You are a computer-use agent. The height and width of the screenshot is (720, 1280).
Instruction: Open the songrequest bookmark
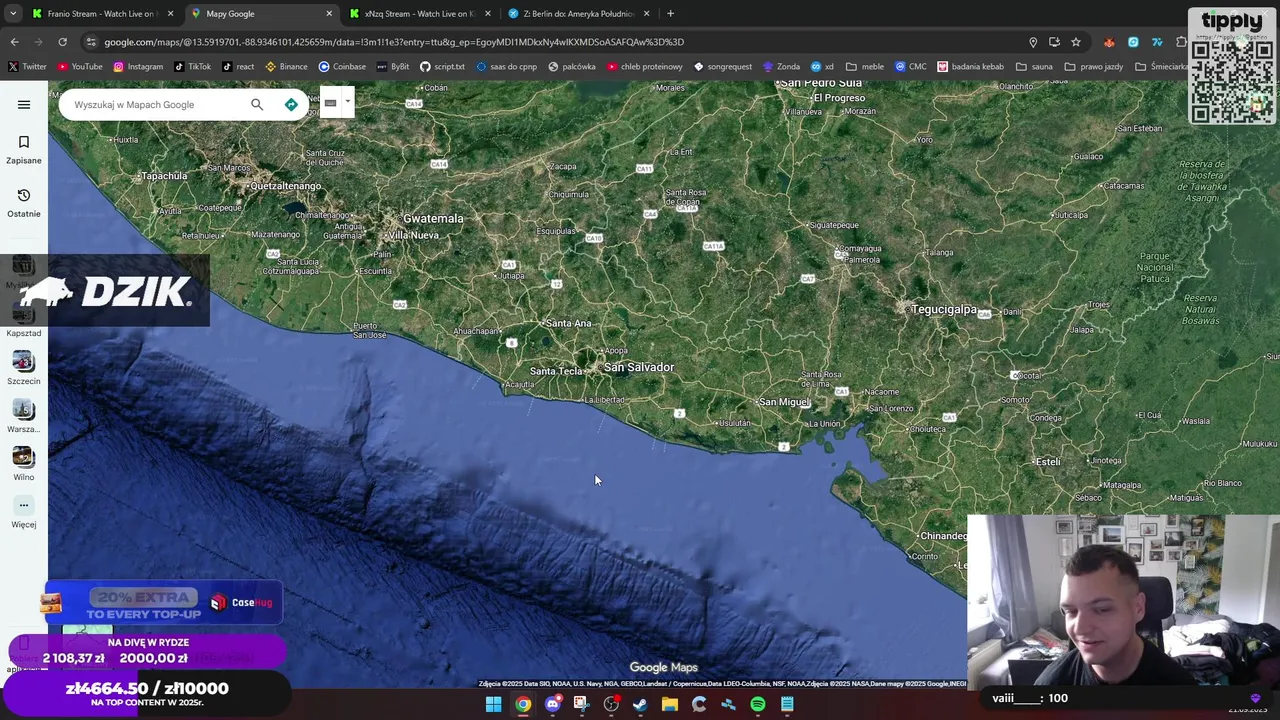point(722,66)
